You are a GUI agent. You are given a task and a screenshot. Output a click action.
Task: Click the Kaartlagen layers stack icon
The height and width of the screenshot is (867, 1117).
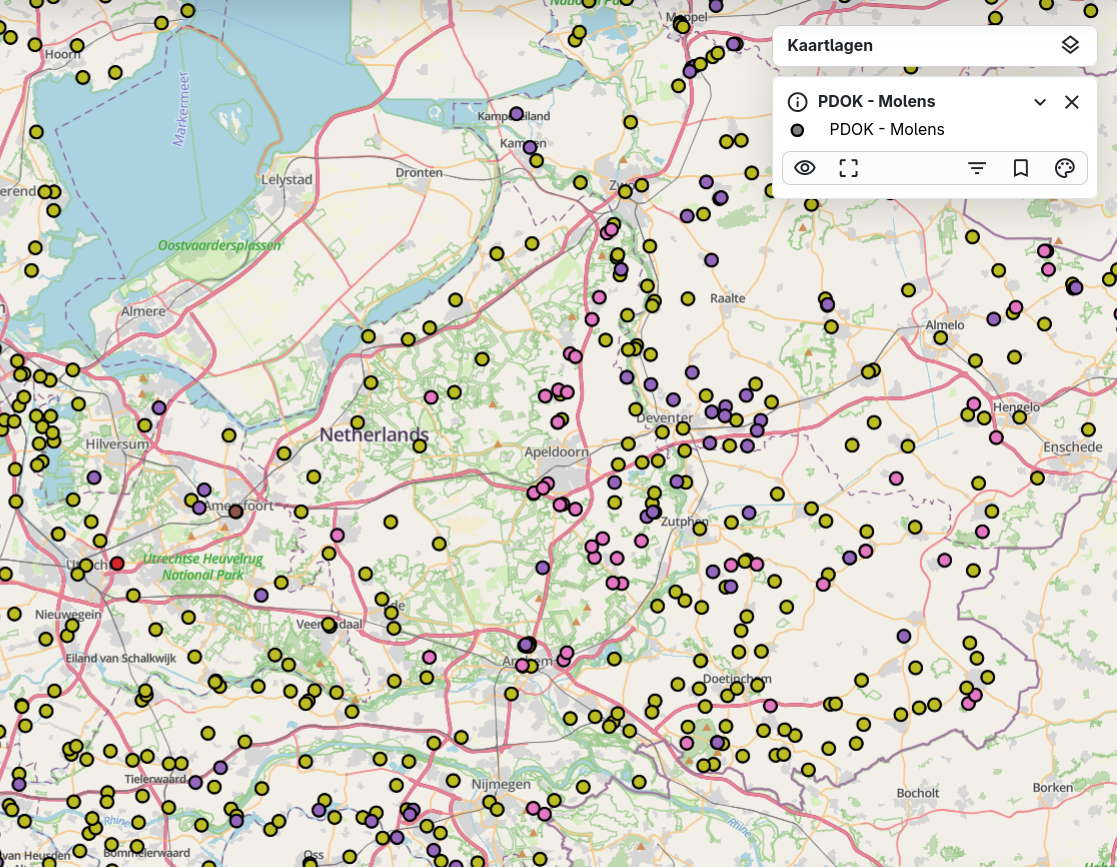coord(1070,46)
